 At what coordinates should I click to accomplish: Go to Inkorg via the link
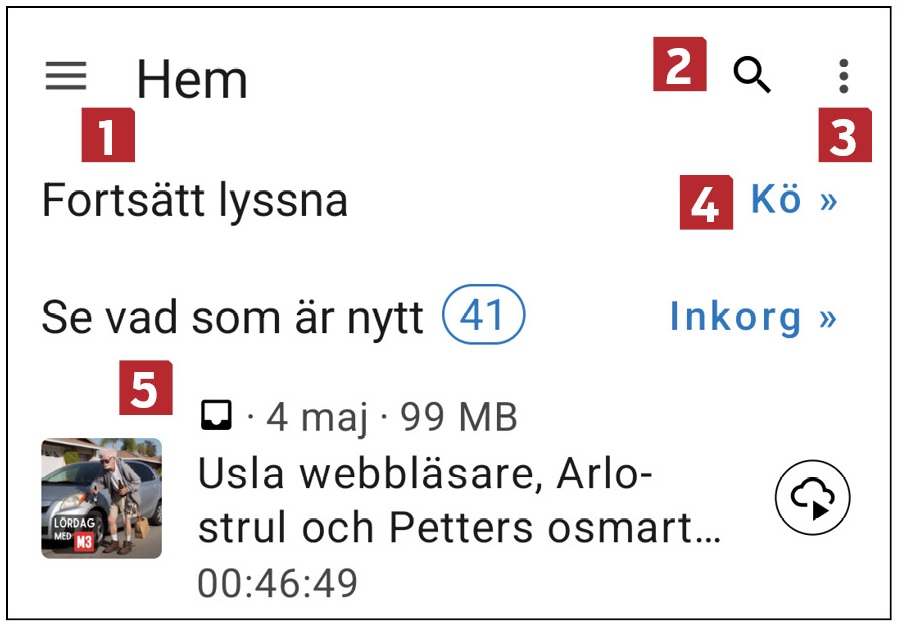click(x=752, y=317)
